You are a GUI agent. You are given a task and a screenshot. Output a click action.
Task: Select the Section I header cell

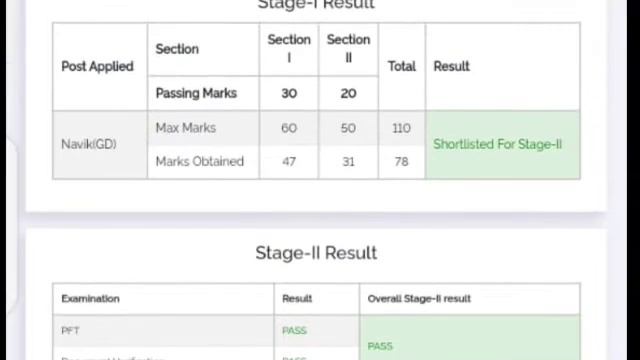tap(289, 49)
